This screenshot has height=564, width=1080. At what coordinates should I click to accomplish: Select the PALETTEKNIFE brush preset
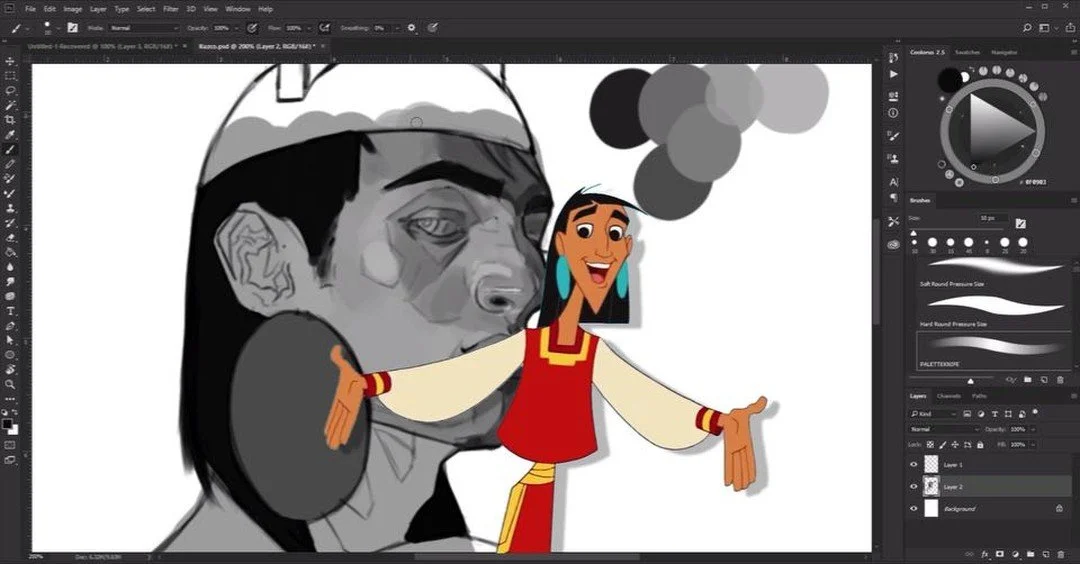click(994, 351)
